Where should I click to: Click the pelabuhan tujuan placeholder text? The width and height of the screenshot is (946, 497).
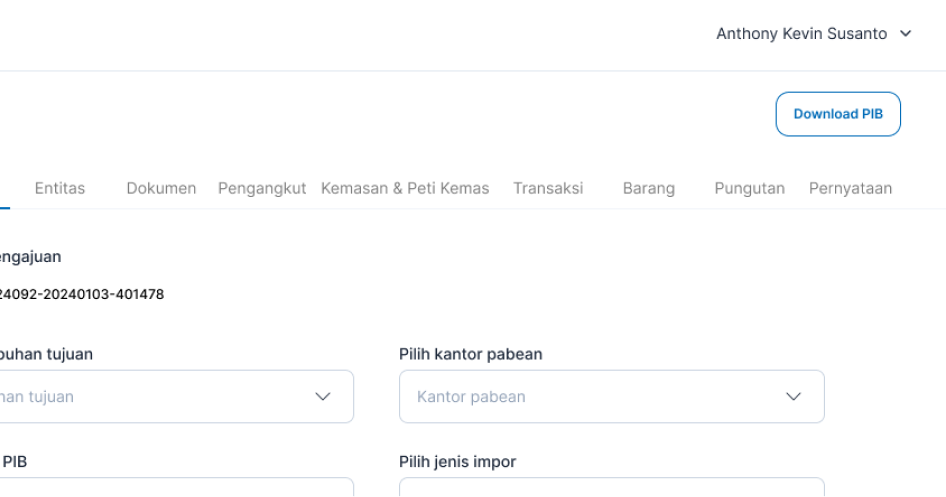(40, 397)
